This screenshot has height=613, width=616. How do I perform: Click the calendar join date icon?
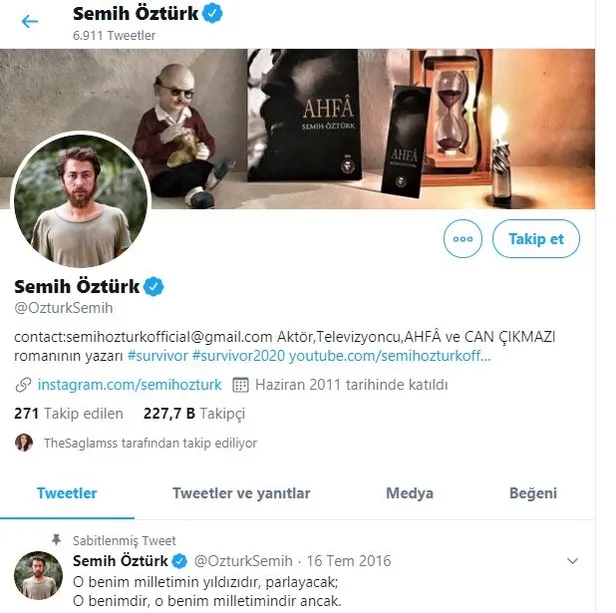(240, 384)
